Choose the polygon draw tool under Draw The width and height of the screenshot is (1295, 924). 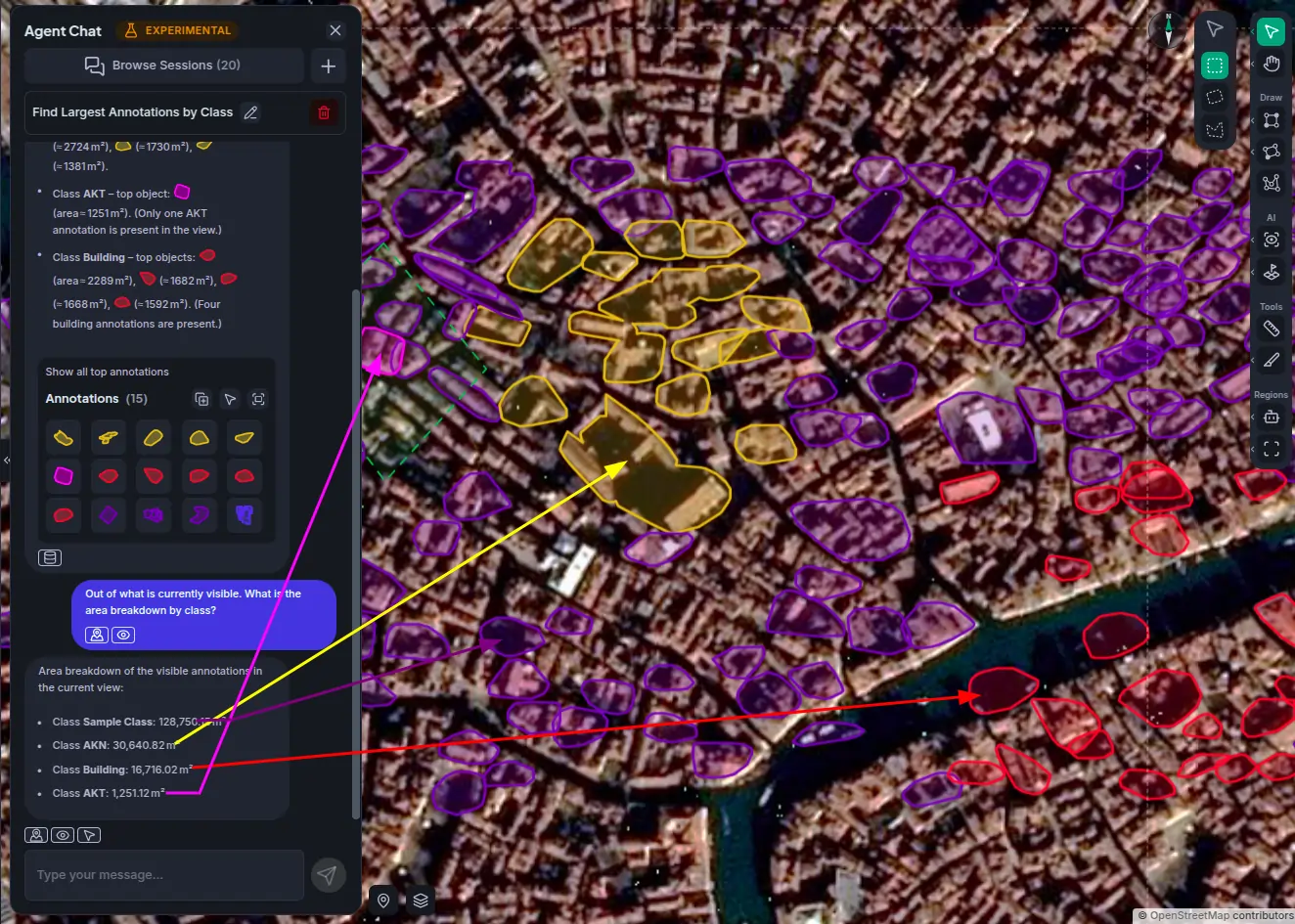[x=1271, y=152]
